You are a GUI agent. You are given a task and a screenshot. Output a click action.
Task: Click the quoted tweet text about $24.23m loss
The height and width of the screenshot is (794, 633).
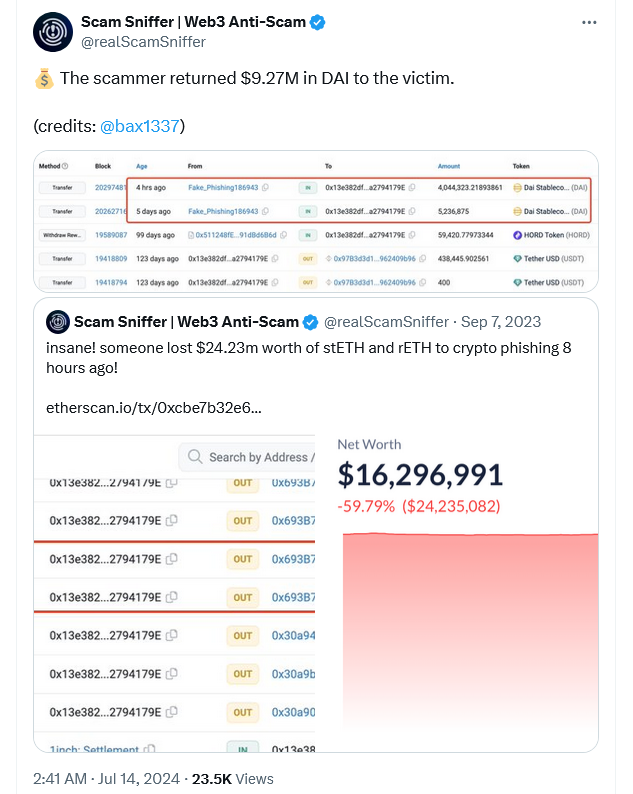click(x=308, y=358)
